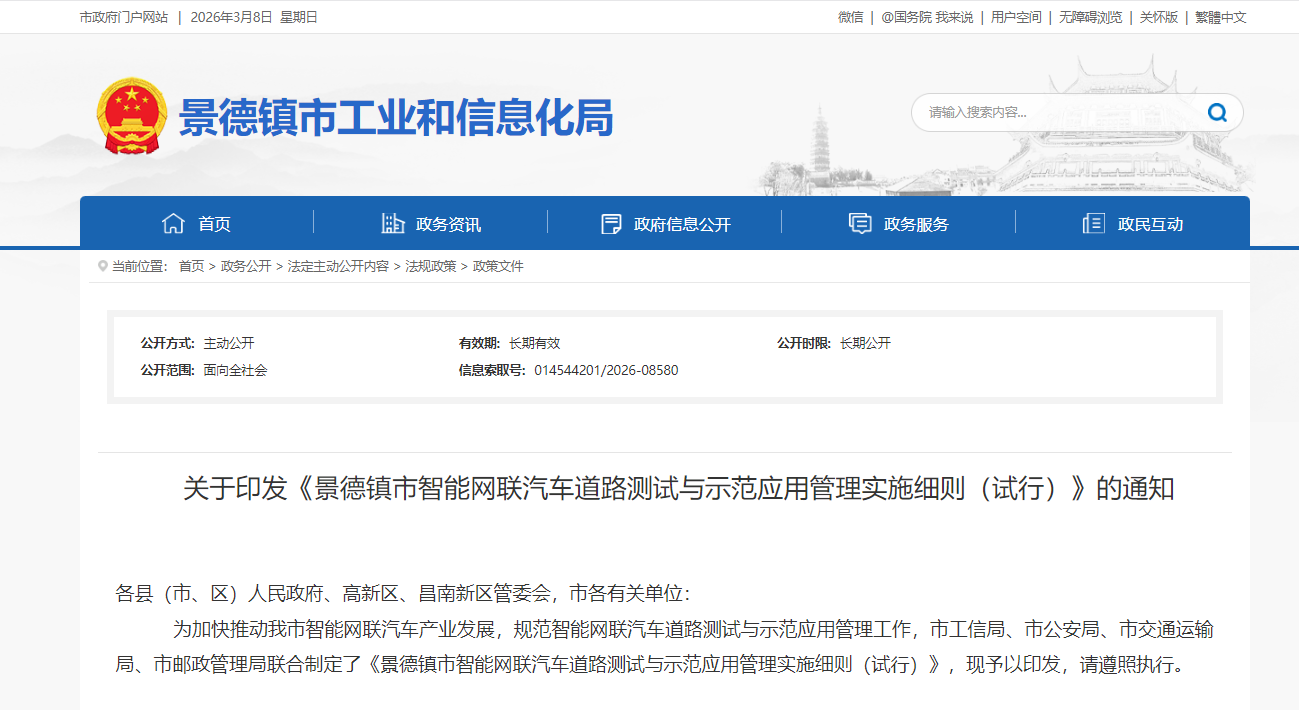Click the 市政府门户网站 link
This screenshot has height=710, width=1299.
pos(124,17)
